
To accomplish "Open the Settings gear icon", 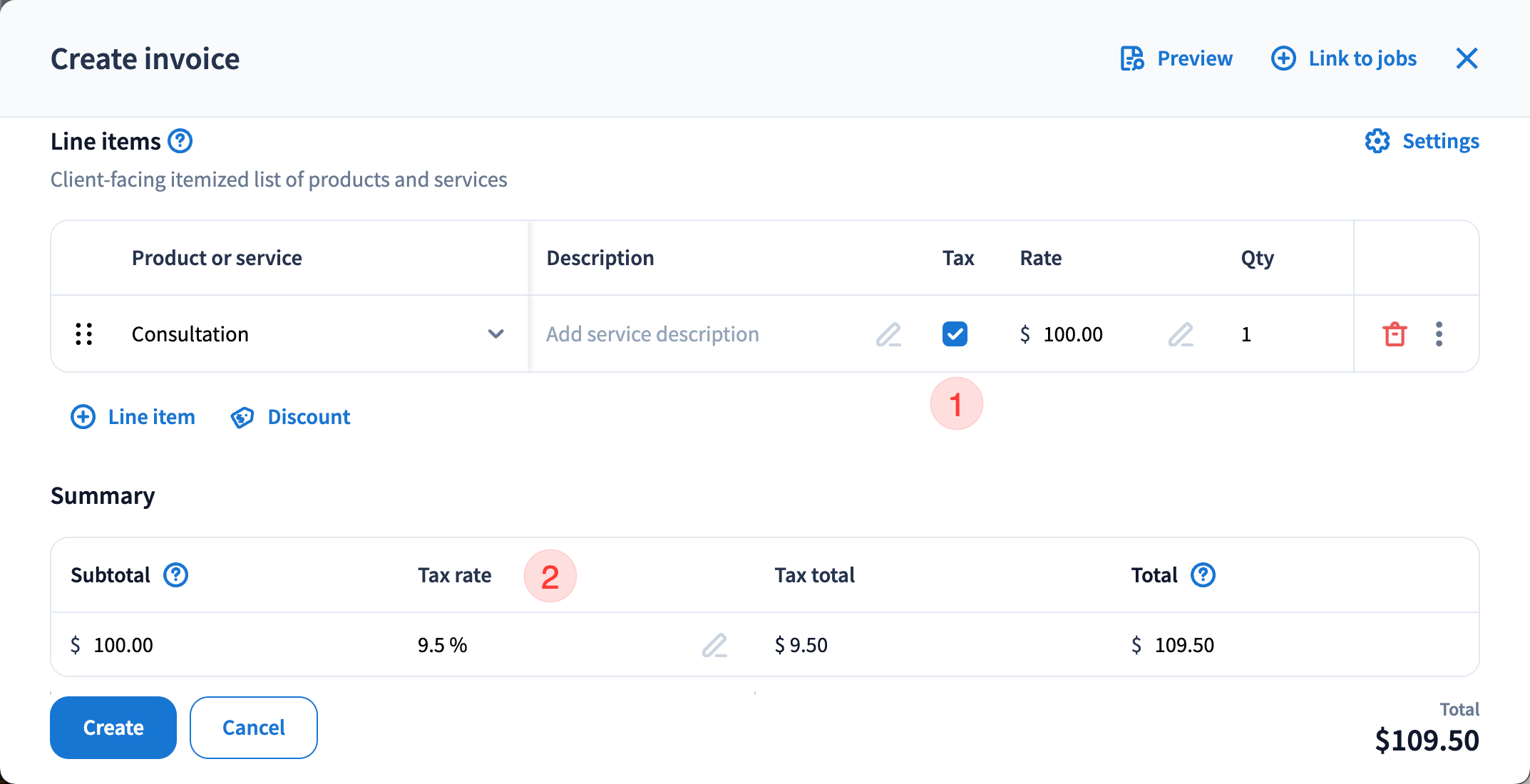I will pos(1377,141).
